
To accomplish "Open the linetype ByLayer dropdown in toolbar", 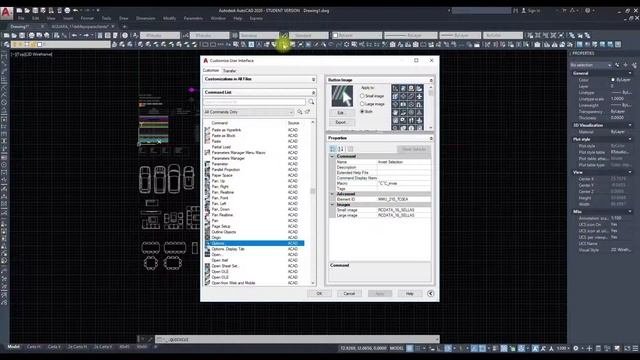I will (x=411, y=36).
